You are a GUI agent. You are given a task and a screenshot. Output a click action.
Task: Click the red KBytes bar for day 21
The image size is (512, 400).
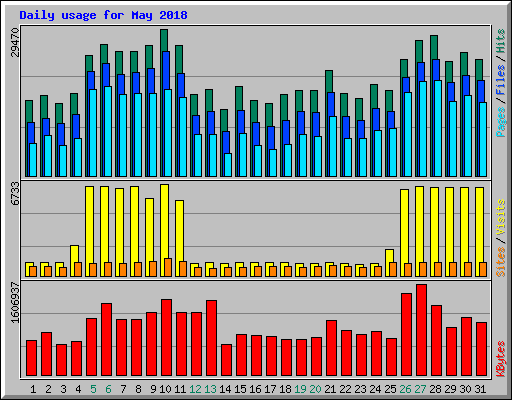tap(331, 348)
